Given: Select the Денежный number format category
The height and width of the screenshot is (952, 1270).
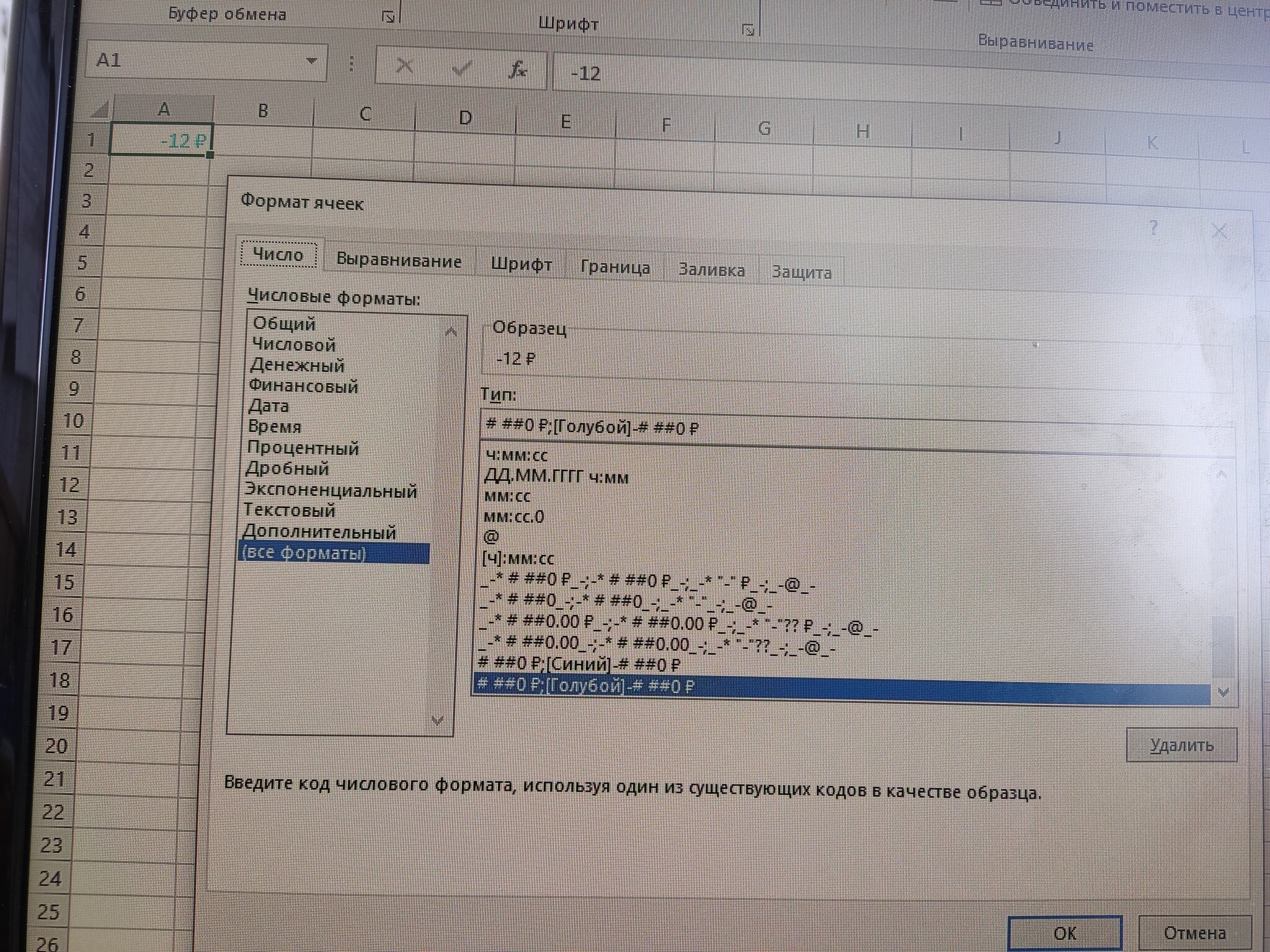Looking at the screenshot, I should pyautogui.click(x=297, y=365).
